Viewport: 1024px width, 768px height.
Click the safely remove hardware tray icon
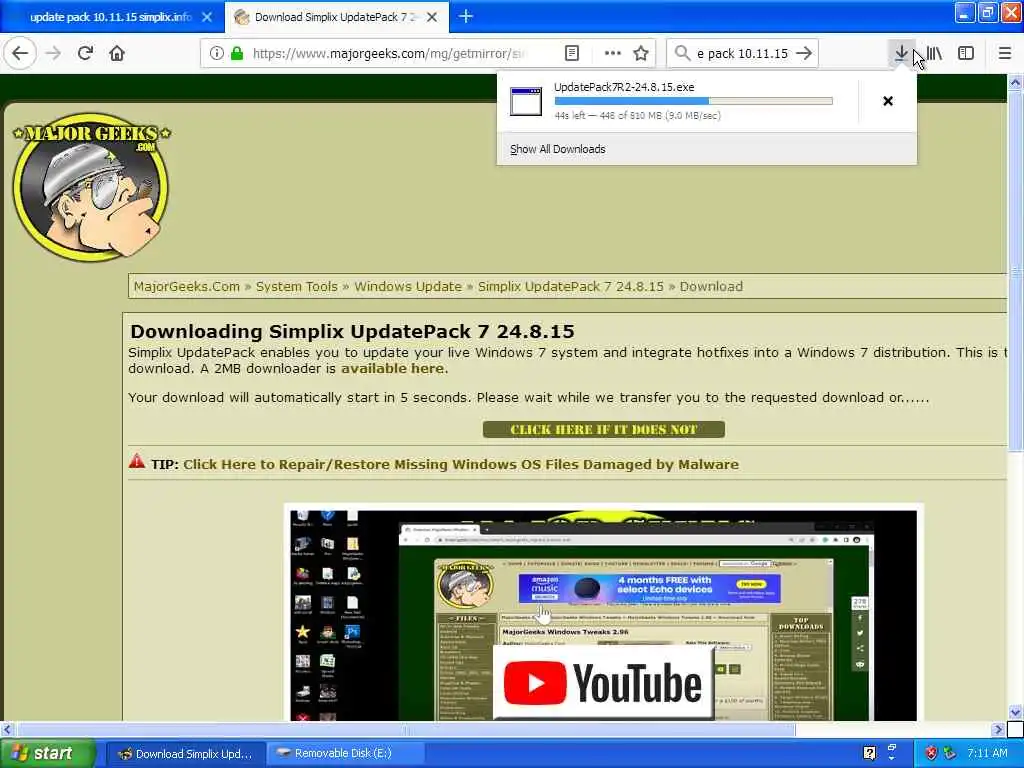950,754
